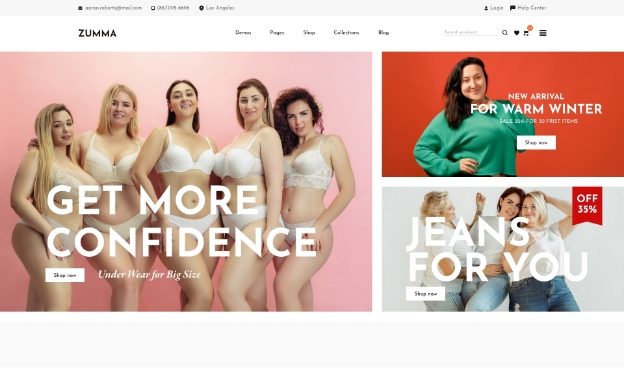The image size is (624, 368).
Task: Click the search magnifier icon
Action: pos(505,33)
